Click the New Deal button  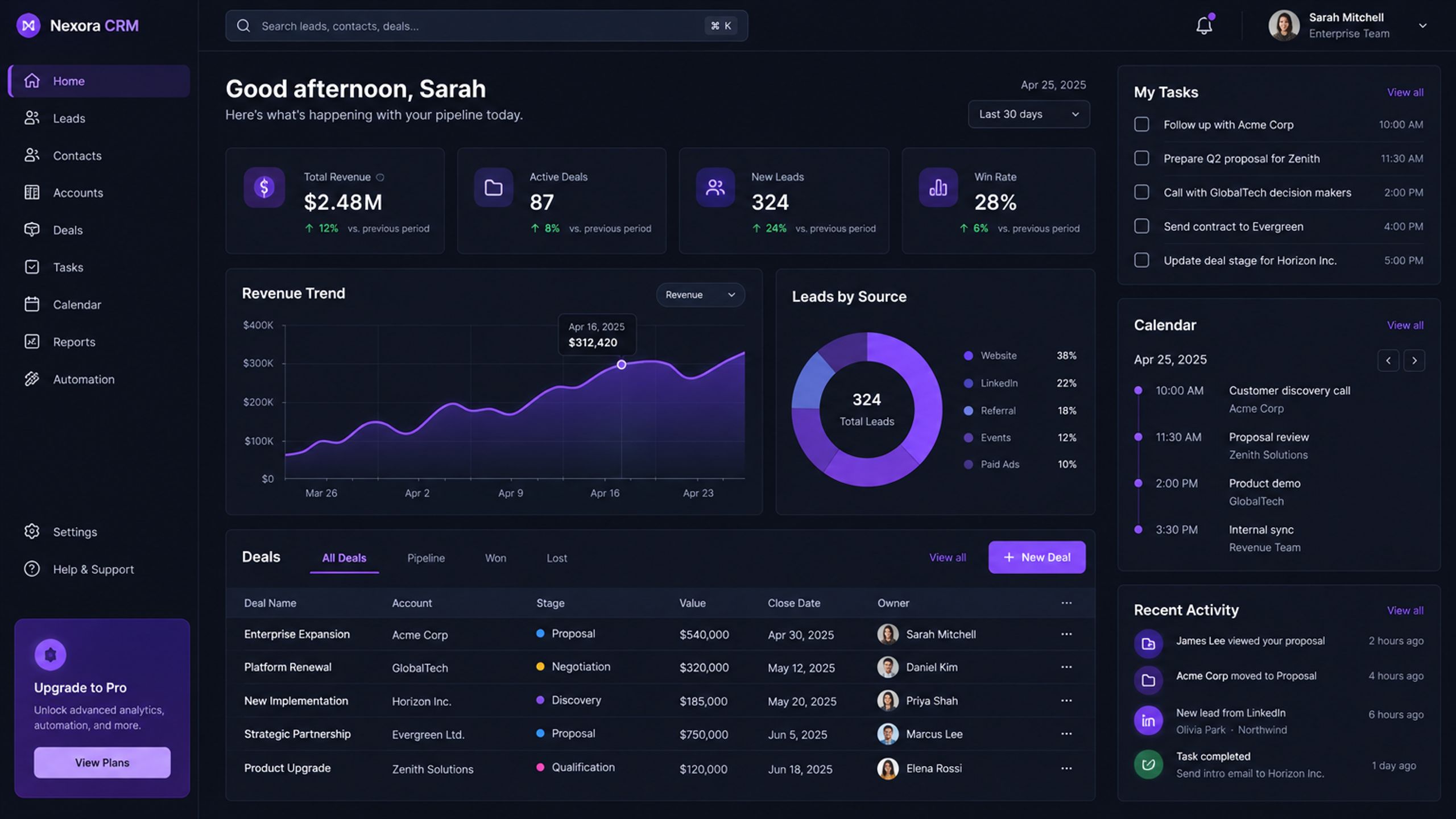[1037, 557]
